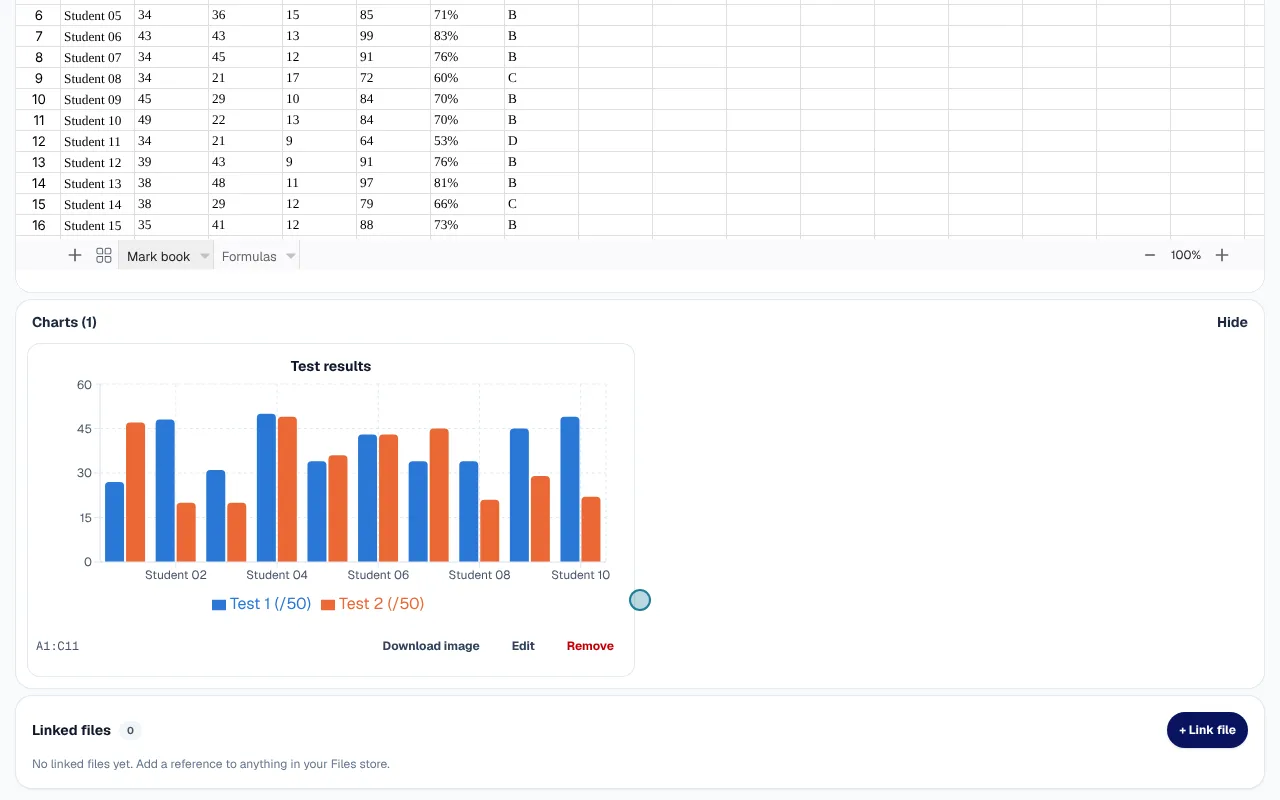Click the total 99 cell

tap(393, 36)
